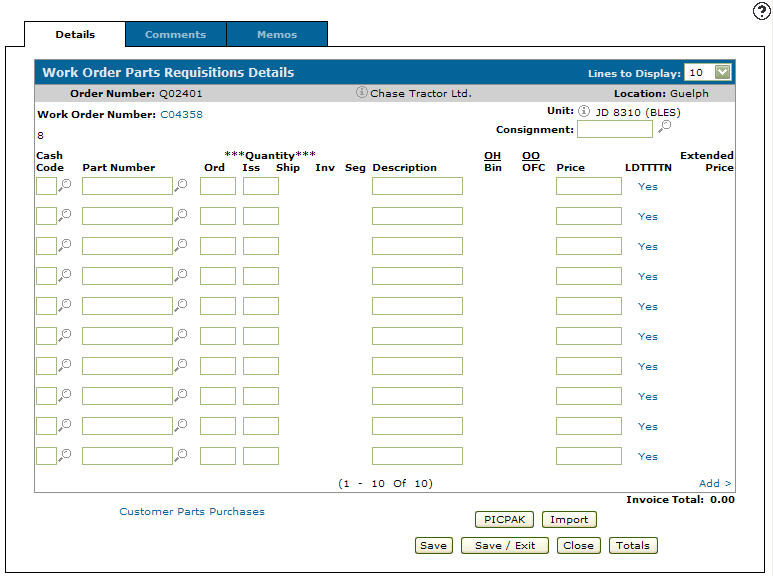Click the first row Yes link
Image resolution: width=773 pixels, height=576 pixels.
pyautogui.click(x=647, y=186)
